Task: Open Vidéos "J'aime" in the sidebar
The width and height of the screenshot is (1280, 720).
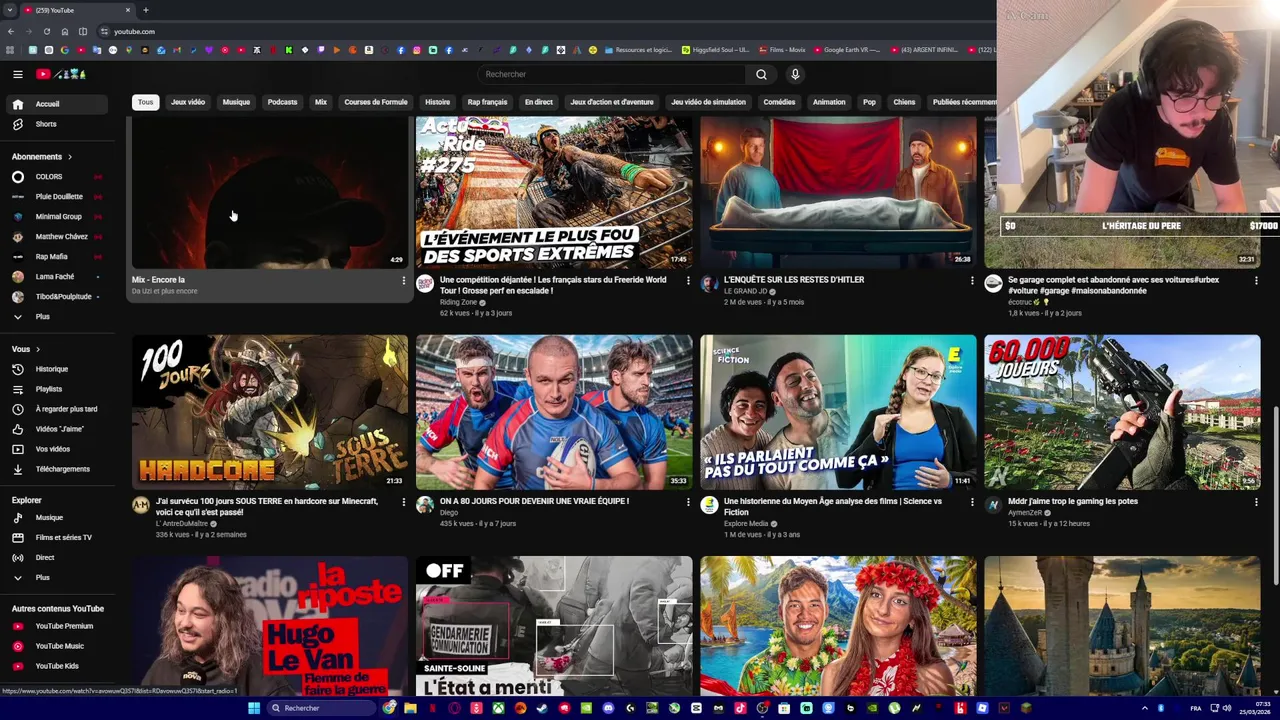Action: coord(59,429)
